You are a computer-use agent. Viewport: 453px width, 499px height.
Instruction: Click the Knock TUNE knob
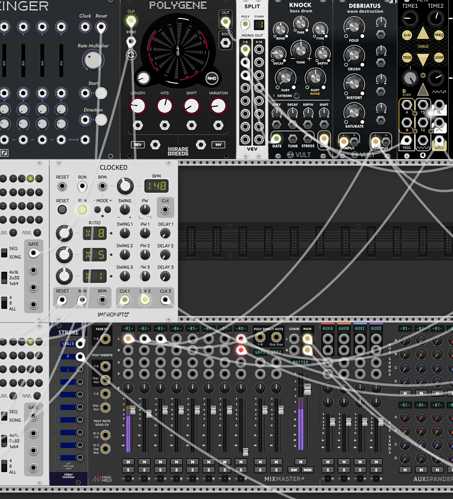point(301,50)
